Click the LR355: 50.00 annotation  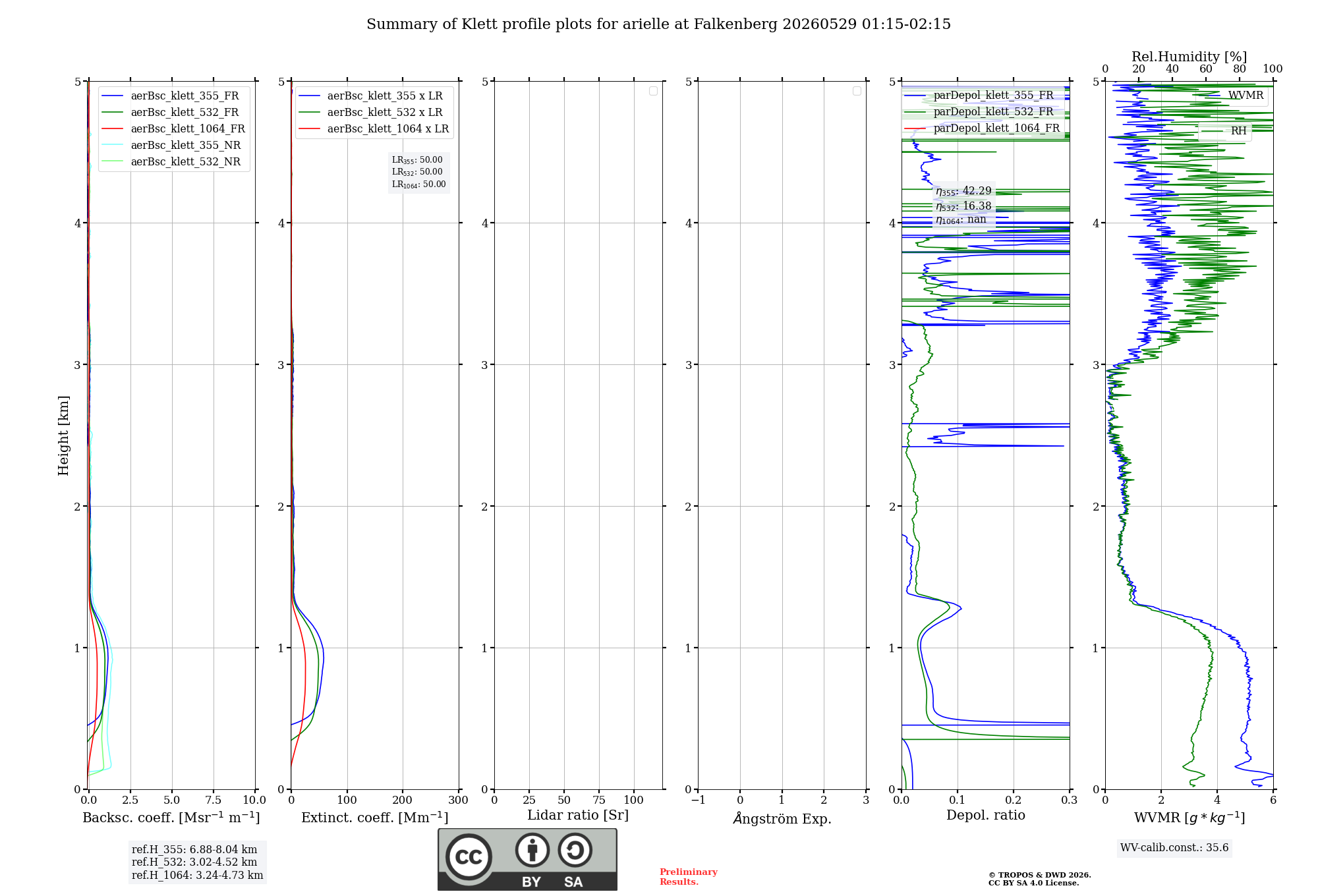tap(417, 160)
